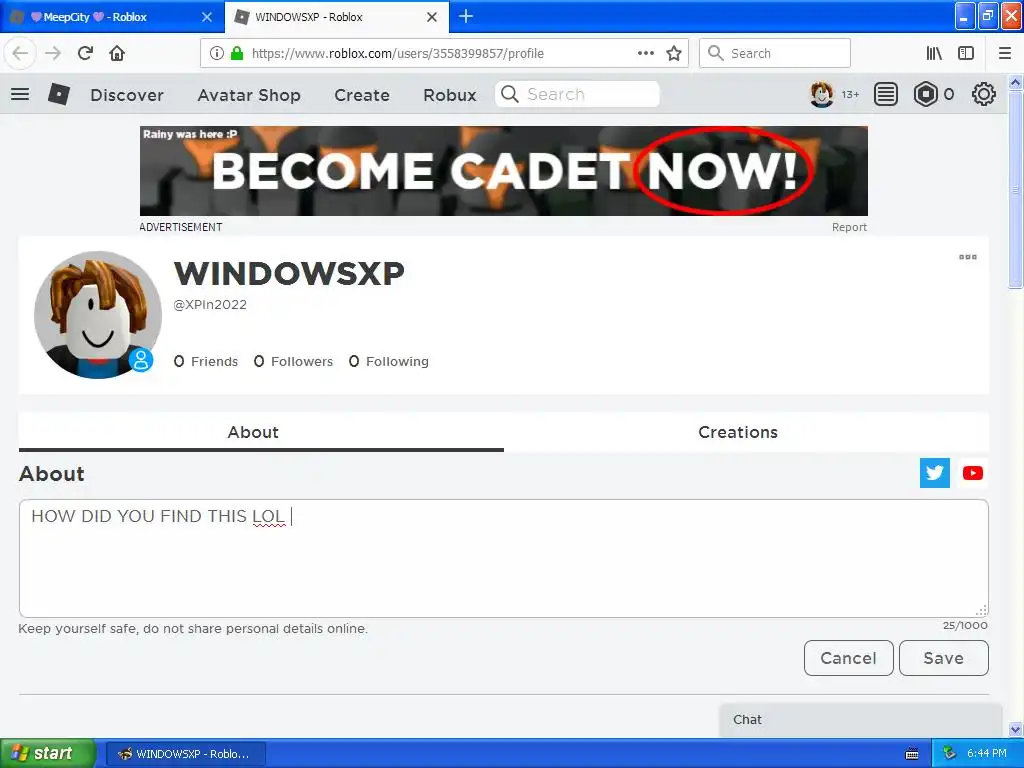
Task: Open the Robux page link
Action: coord(450,95)
